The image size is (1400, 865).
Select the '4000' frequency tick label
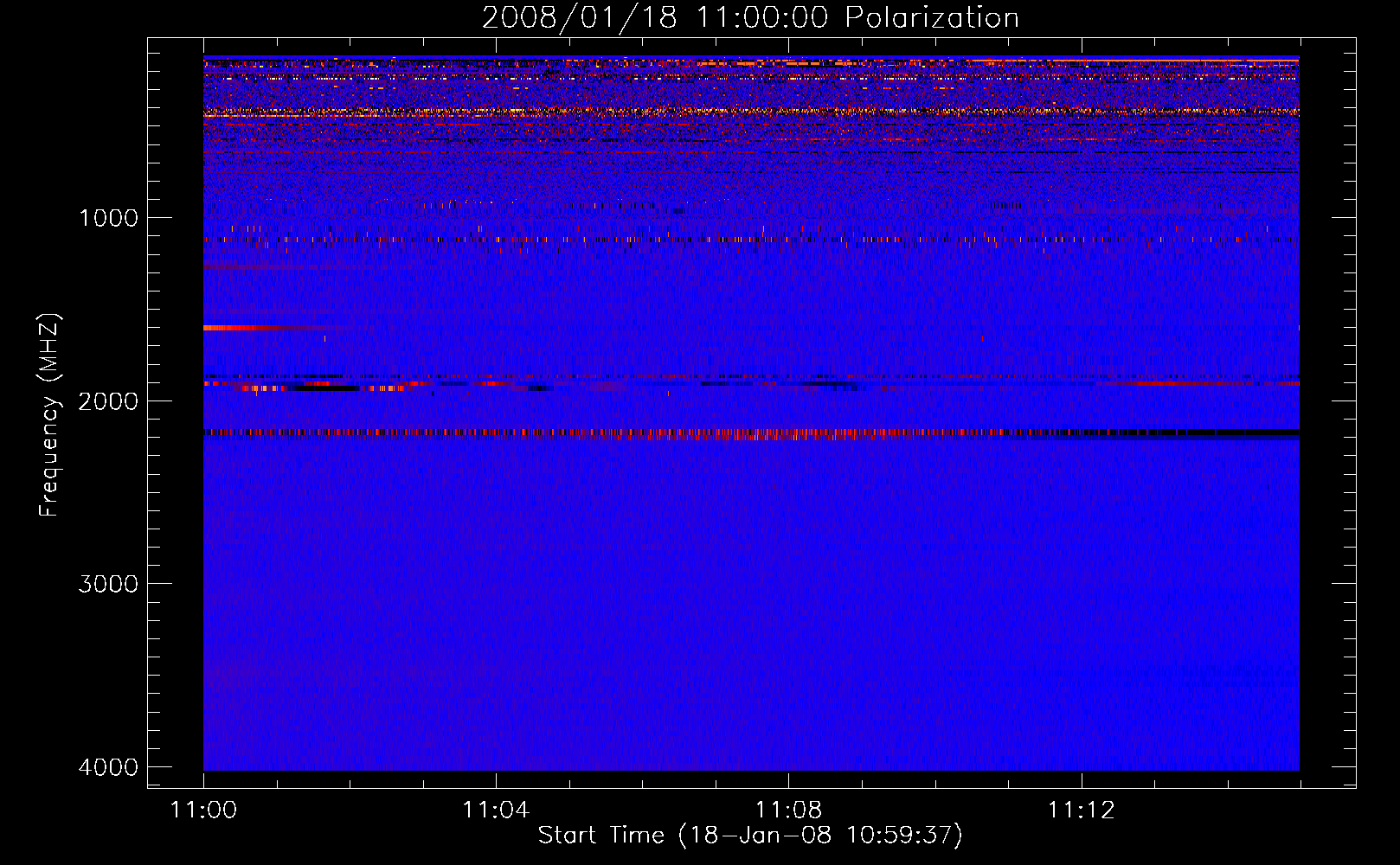click(108, 766)
